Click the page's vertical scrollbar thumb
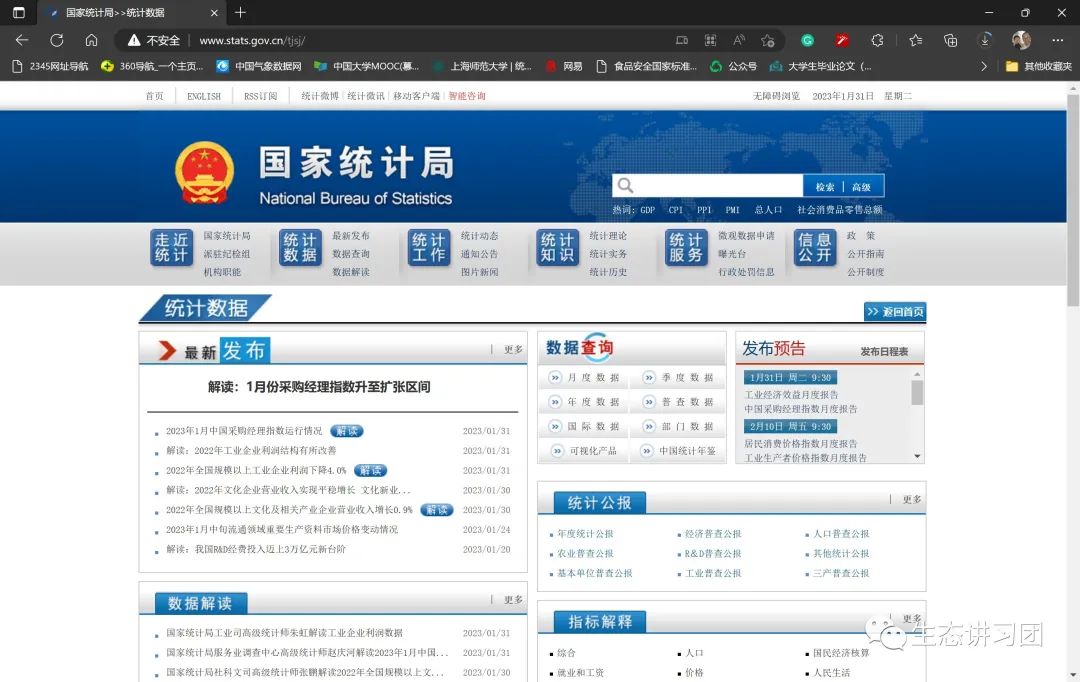The width and height of the screenshot is (1080, 682). 1072,200
